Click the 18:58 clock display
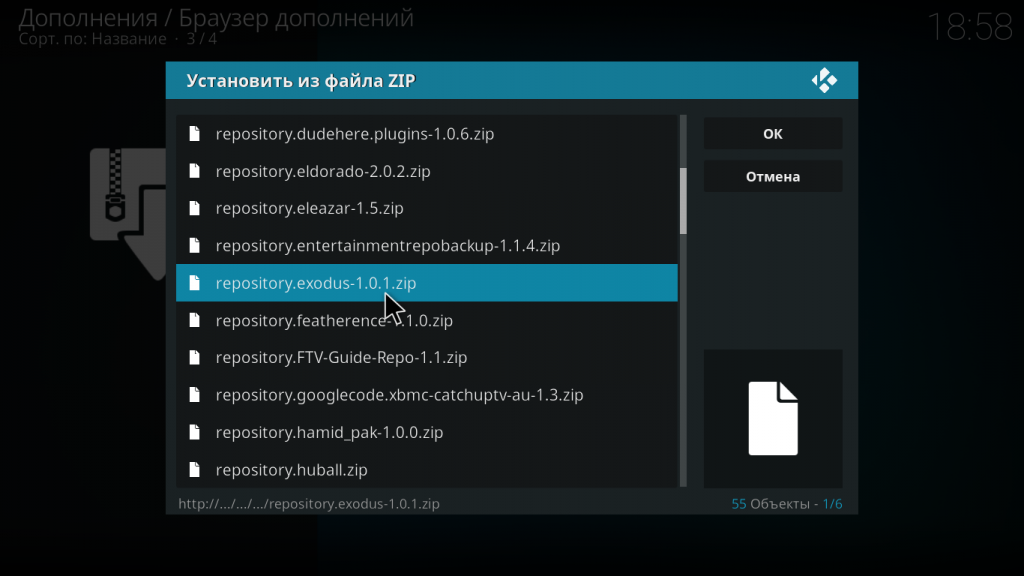This screenshot has width=1024, height=576. (970, 27)
